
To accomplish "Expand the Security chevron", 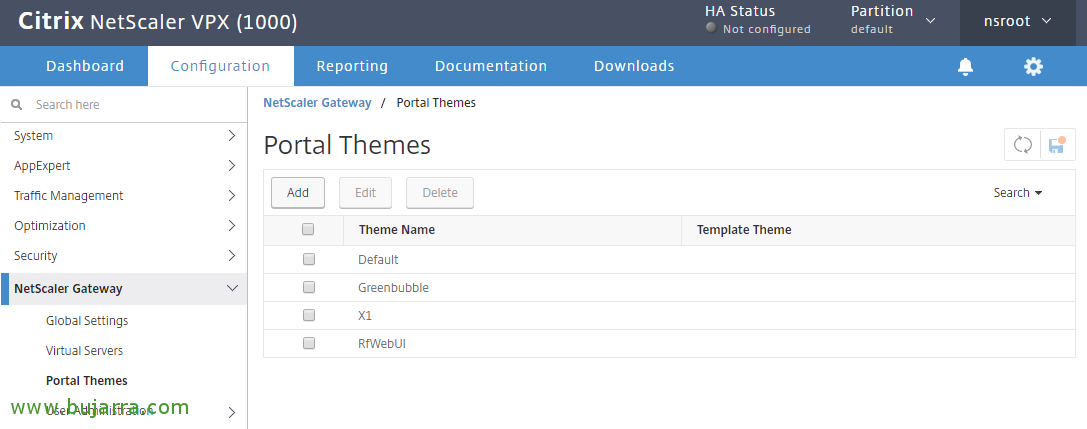I will click(232, 256).
